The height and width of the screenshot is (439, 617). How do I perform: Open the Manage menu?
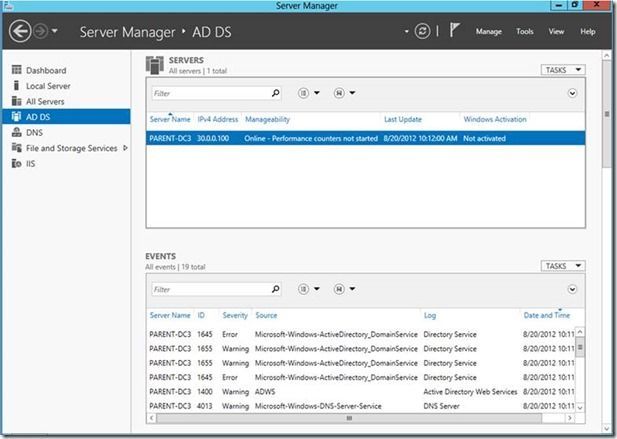(x=488, y=31)
